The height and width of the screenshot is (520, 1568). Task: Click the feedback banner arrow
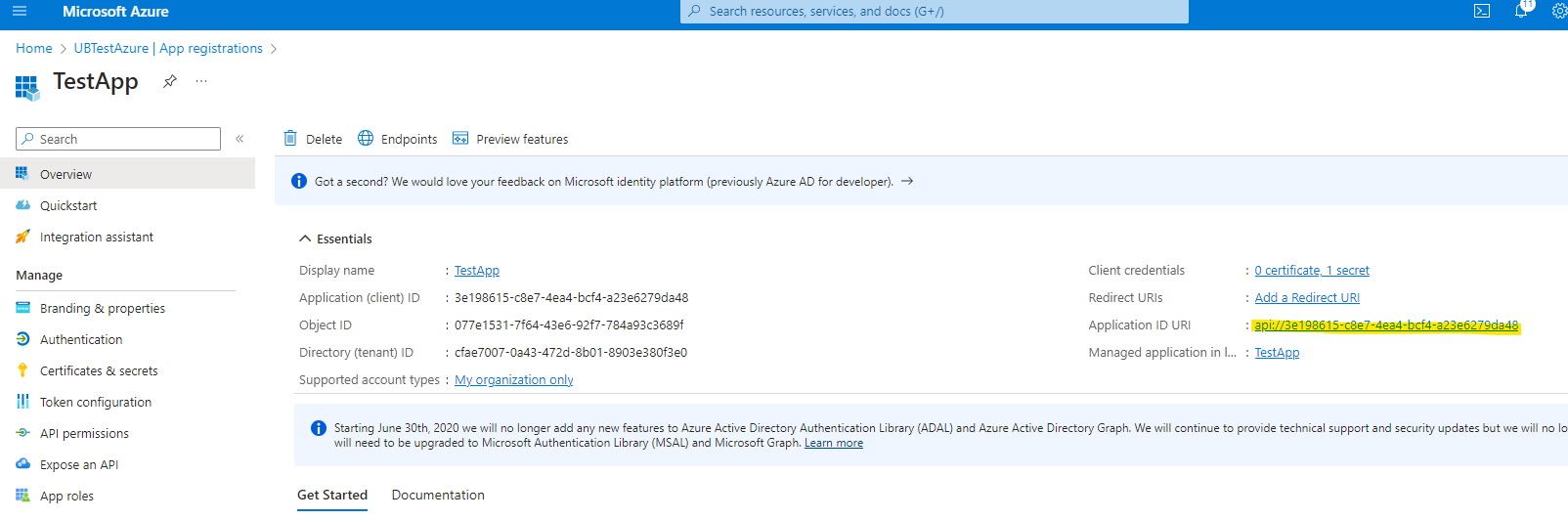[907, 181]
